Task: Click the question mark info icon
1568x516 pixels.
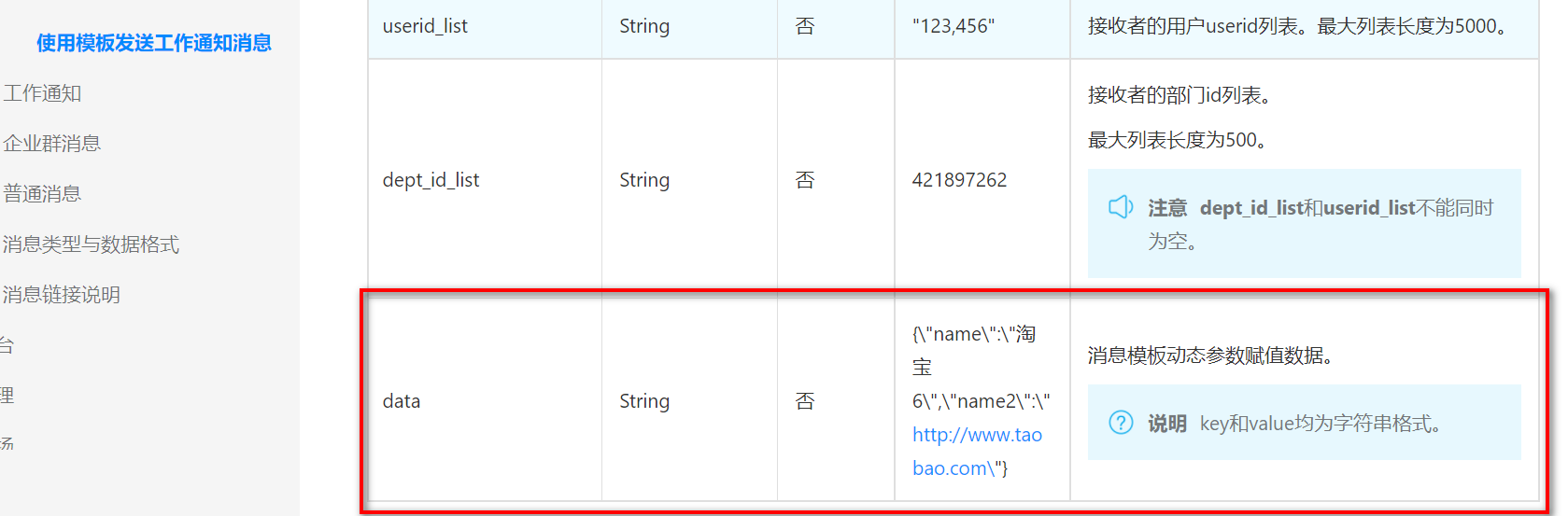Action: [1121, 423]
